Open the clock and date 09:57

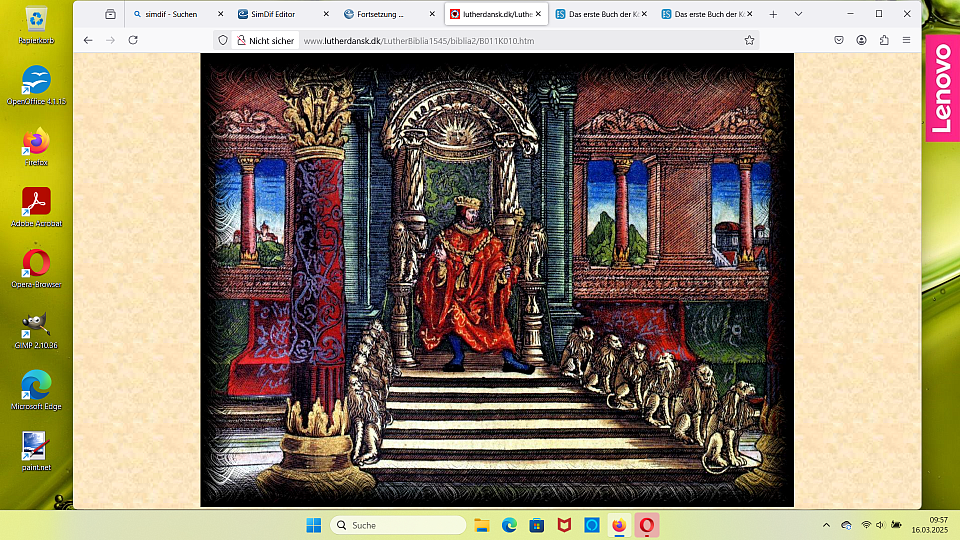pyautogui.click(x=929, y=525)
